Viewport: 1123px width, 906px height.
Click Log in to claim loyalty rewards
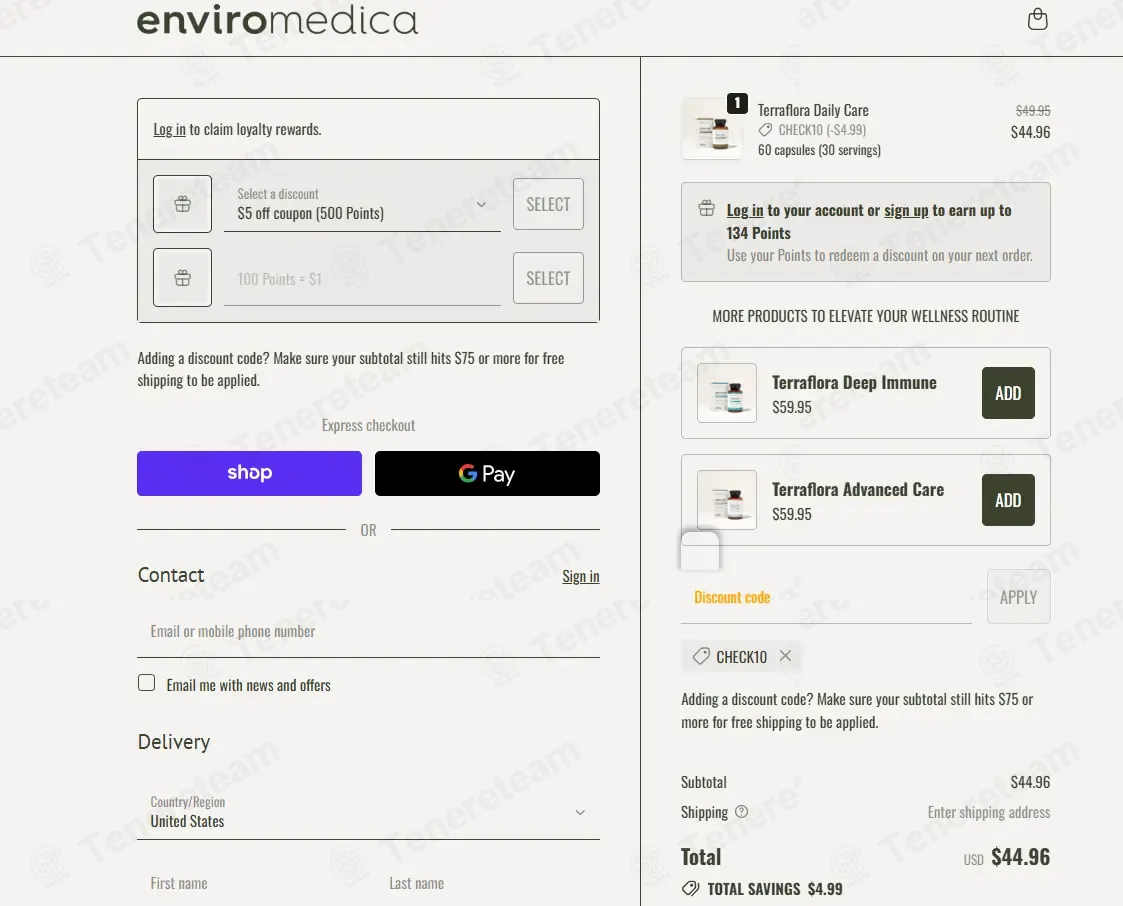pos(169,130)
